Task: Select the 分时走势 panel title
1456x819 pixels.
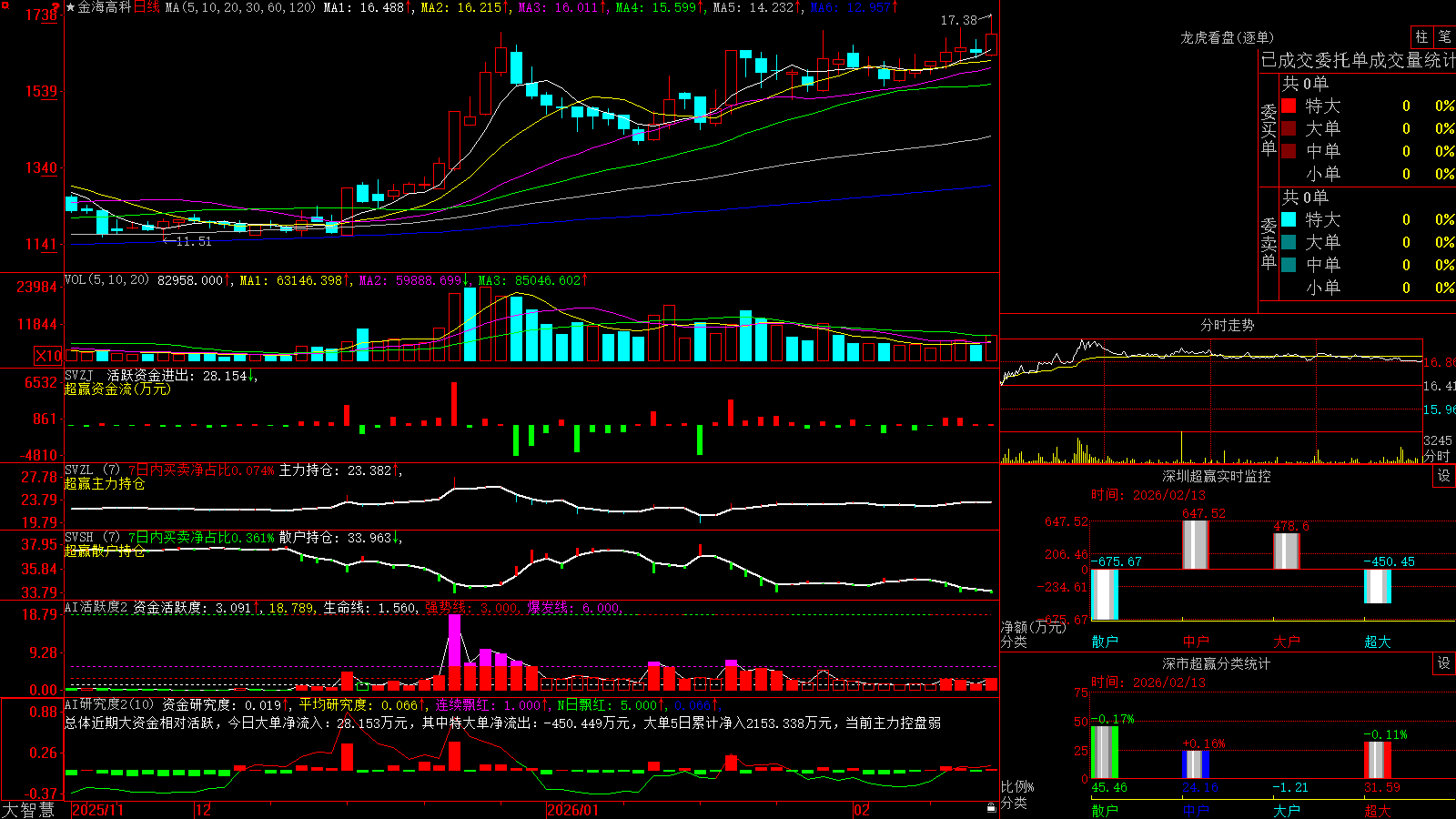Action: pos(1227,325)
